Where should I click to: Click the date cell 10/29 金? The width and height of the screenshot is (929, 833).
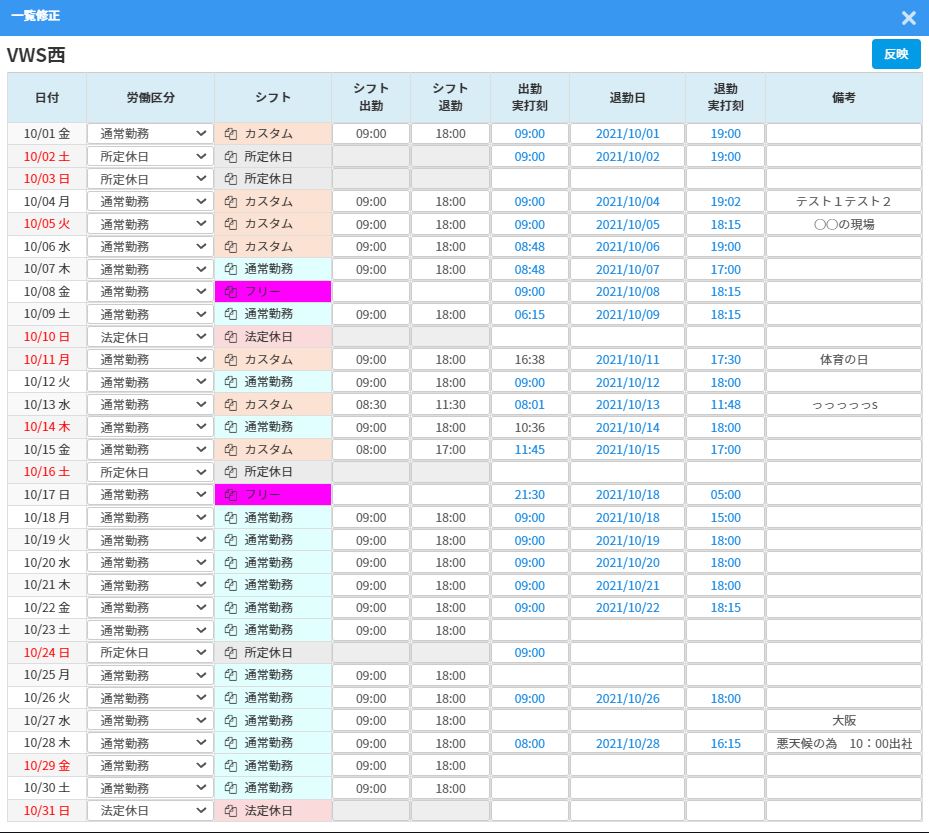click(x=47, y=765)
